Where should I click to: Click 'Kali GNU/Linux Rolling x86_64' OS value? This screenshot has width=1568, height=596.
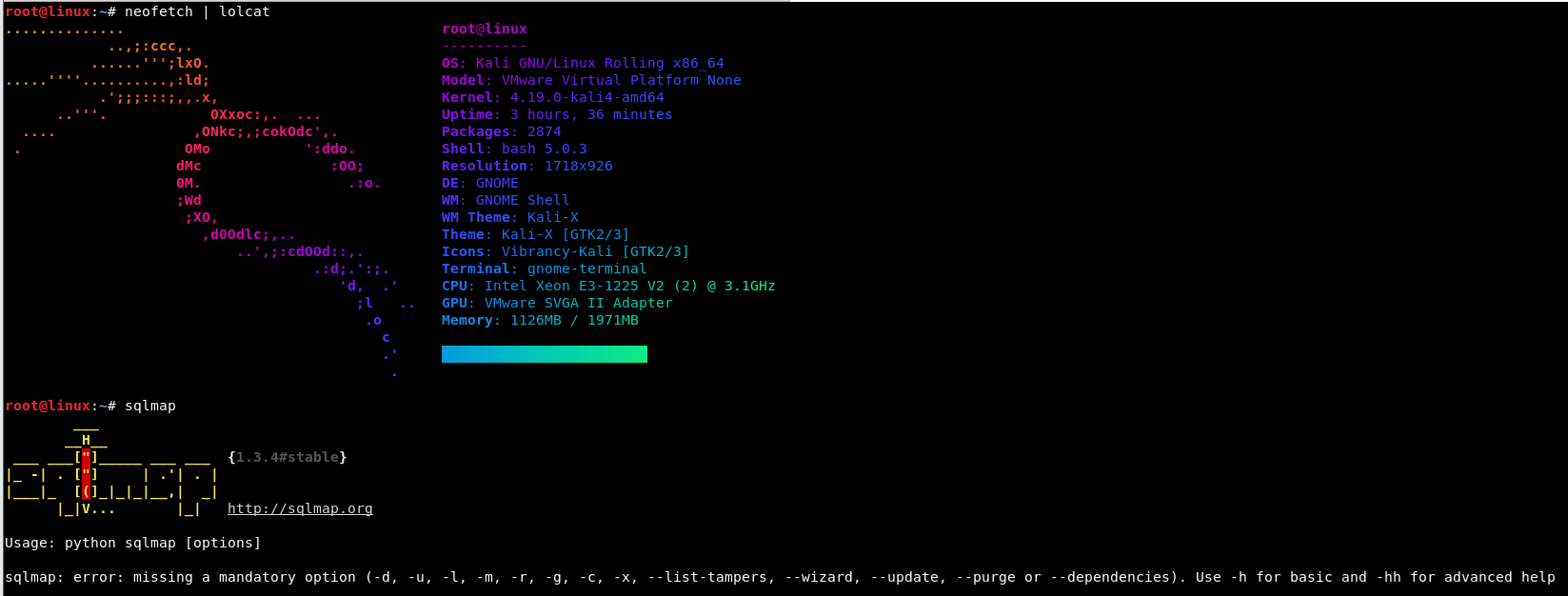[600, 63]
